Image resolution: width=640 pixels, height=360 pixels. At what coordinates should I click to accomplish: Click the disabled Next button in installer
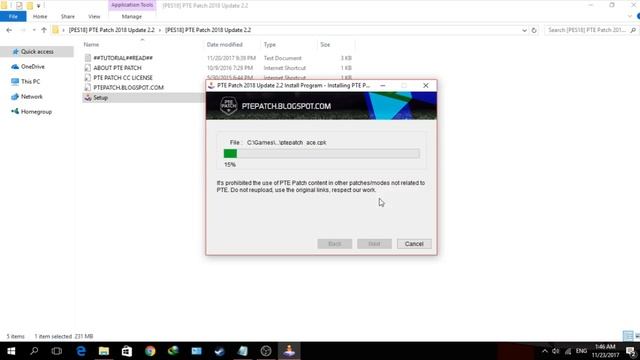pyautogui.click(x=374, y=244)
